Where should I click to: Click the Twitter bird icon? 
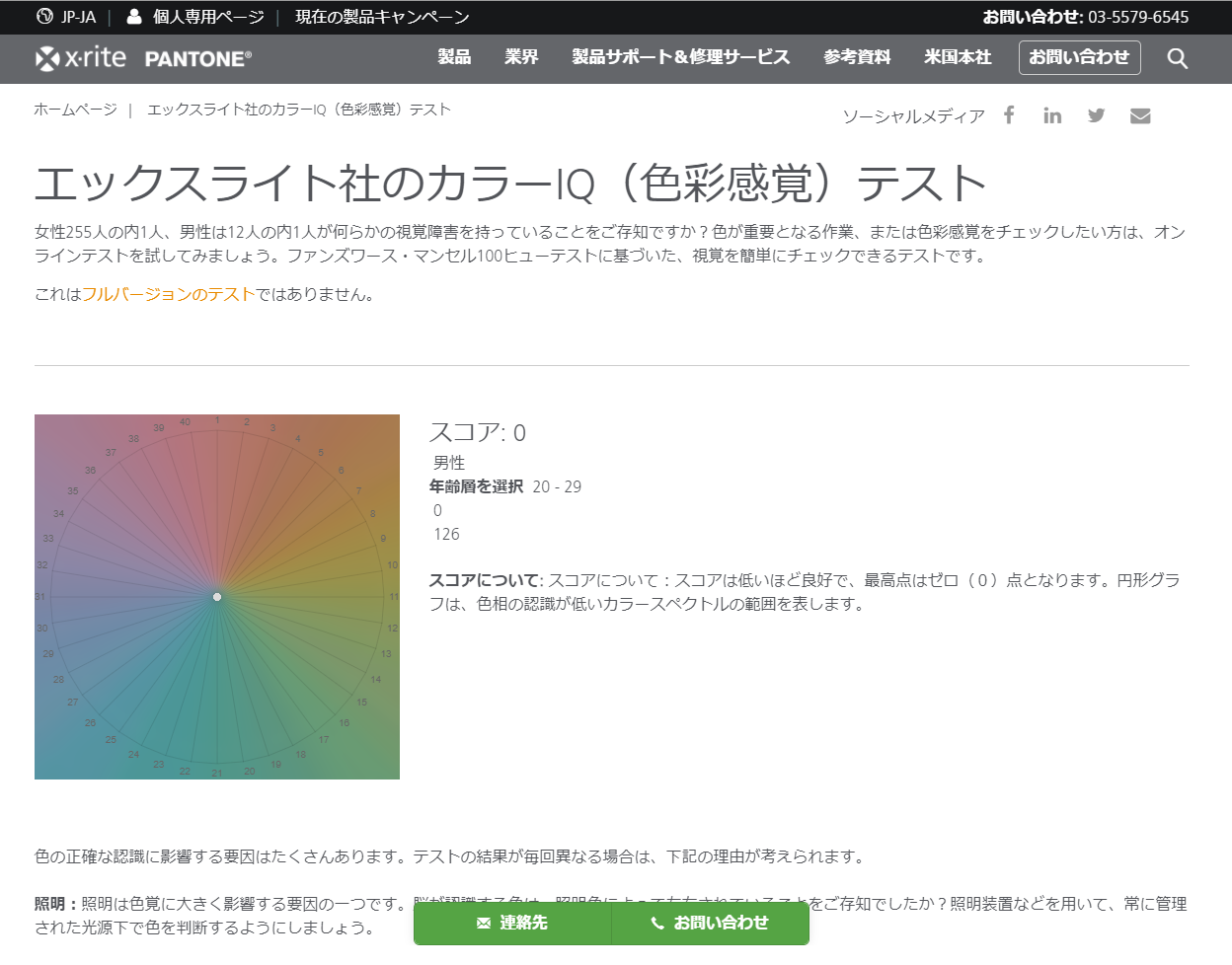click(x=1096, y=115)
